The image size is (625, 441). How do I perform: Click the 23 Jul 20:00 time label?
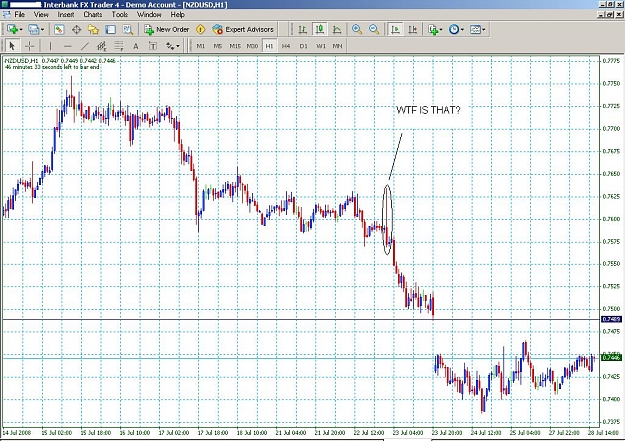[447, 433]
